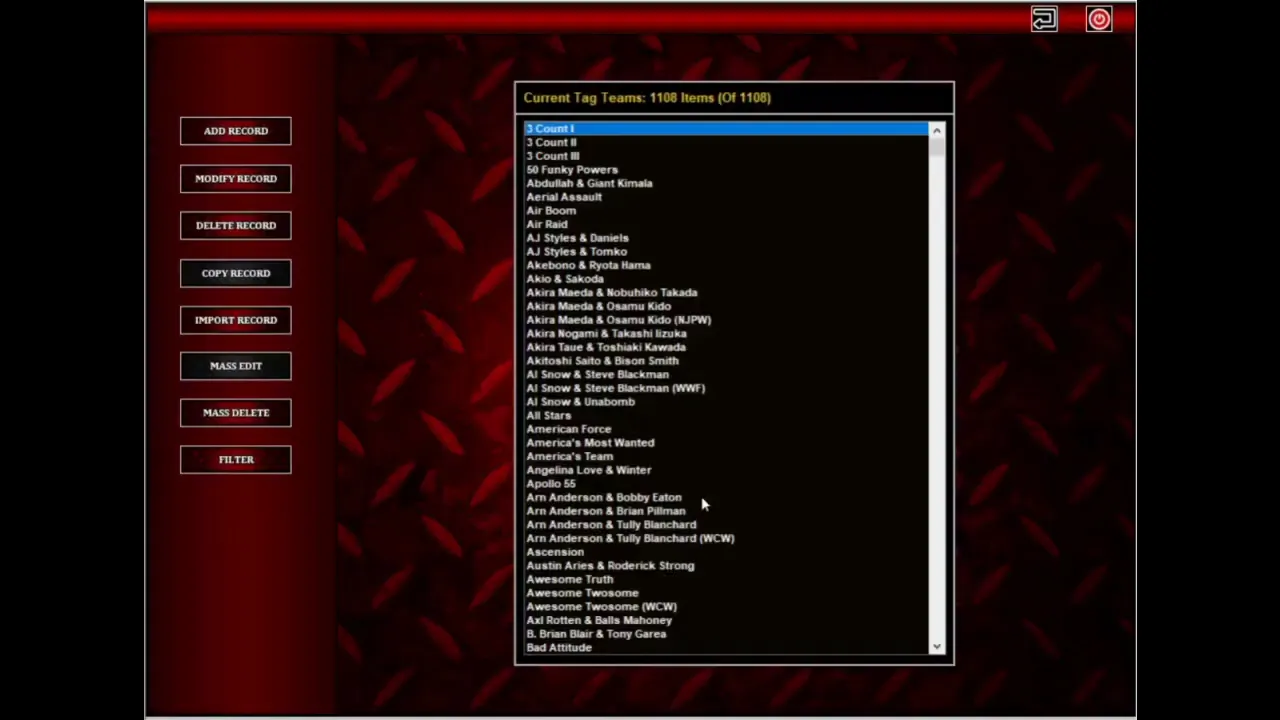Select 'AJ Styles & Tomko'

[727, 252]
